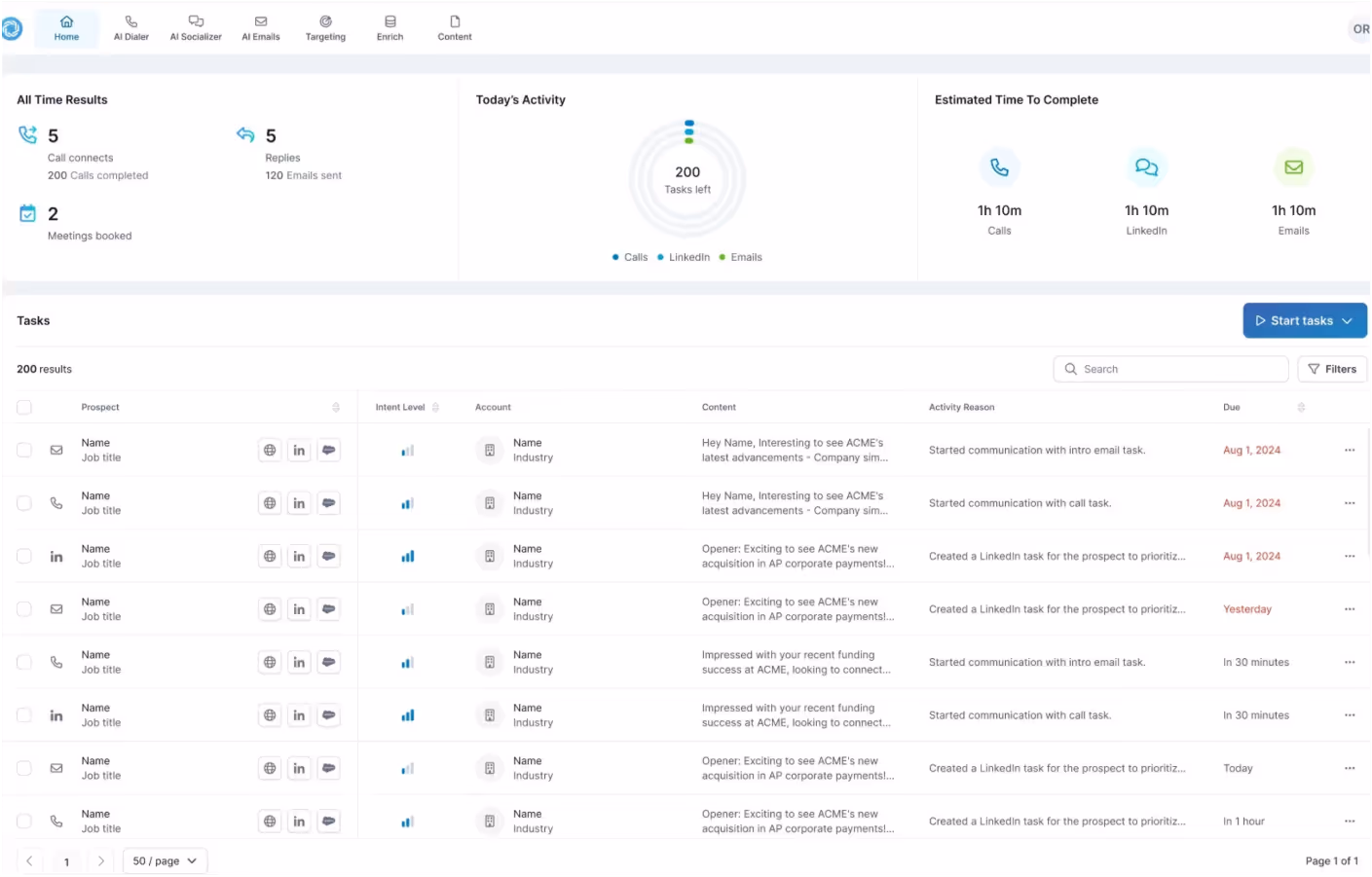Click the Start tasks button label

pos(1302,320)
